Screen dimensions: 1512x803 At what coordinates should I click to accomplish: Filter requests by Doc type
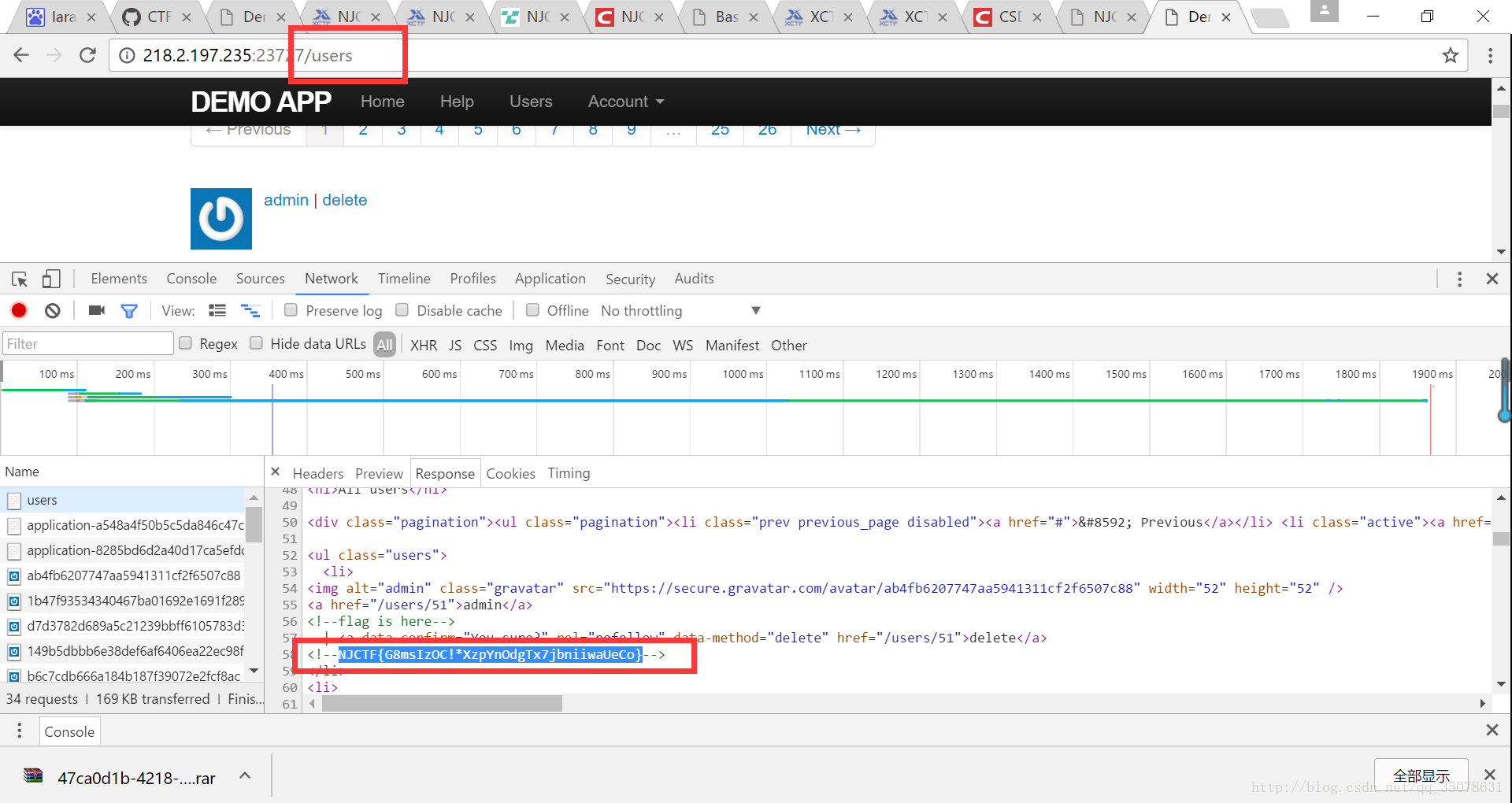[x=648, y=345]
